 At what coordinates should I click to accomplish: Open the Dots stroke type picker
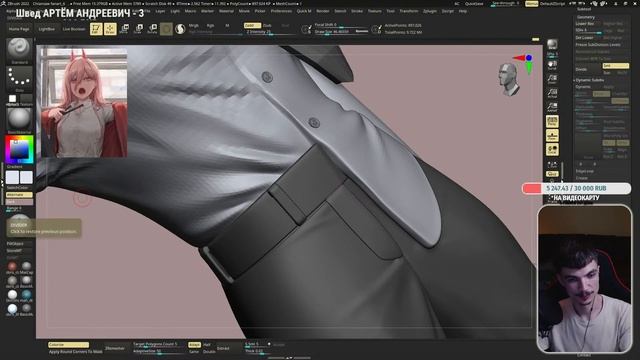[19, 79]
